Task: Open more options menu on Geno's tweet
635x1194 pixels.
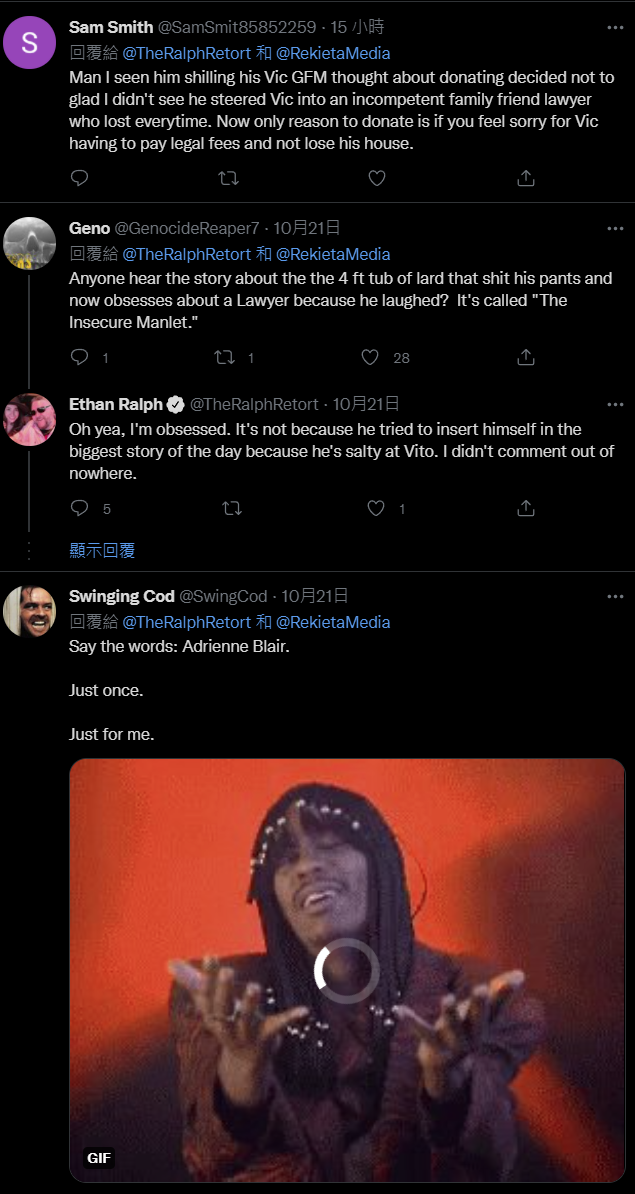Action: coord(615,228)
